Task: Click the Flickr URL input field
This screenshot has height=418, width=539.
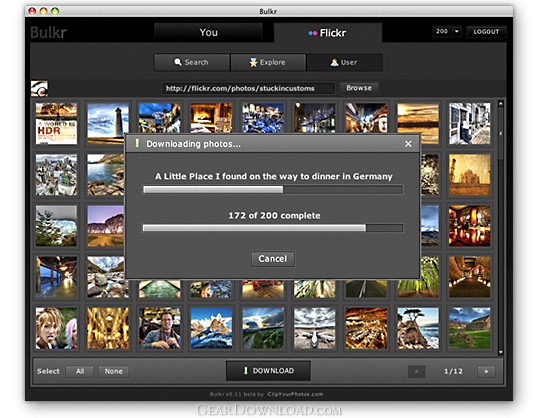Action: tap(248, 88)
